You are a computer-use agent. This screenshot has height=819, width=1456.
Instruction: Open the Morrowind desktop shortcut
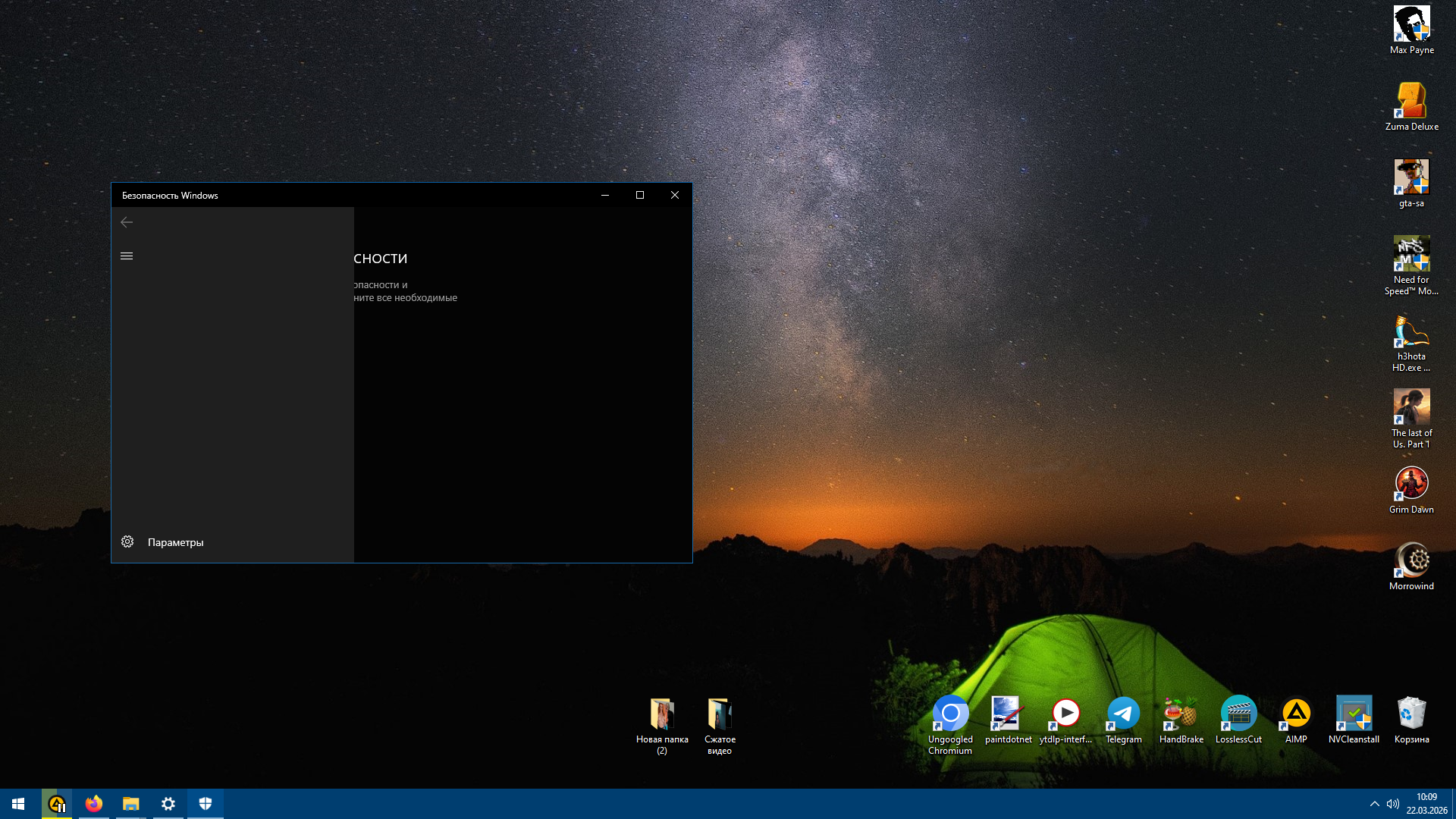click(1411, 561)
